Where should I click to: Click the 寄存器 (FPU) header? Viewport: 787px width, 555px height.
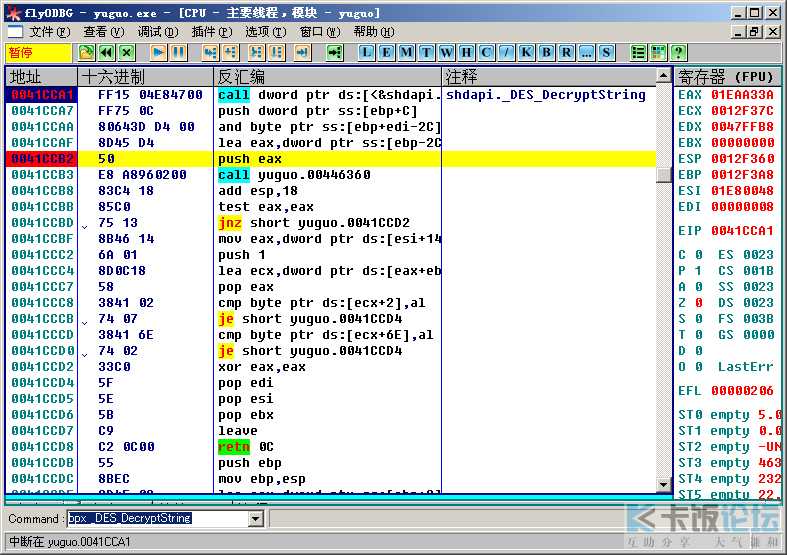(728, 77)
